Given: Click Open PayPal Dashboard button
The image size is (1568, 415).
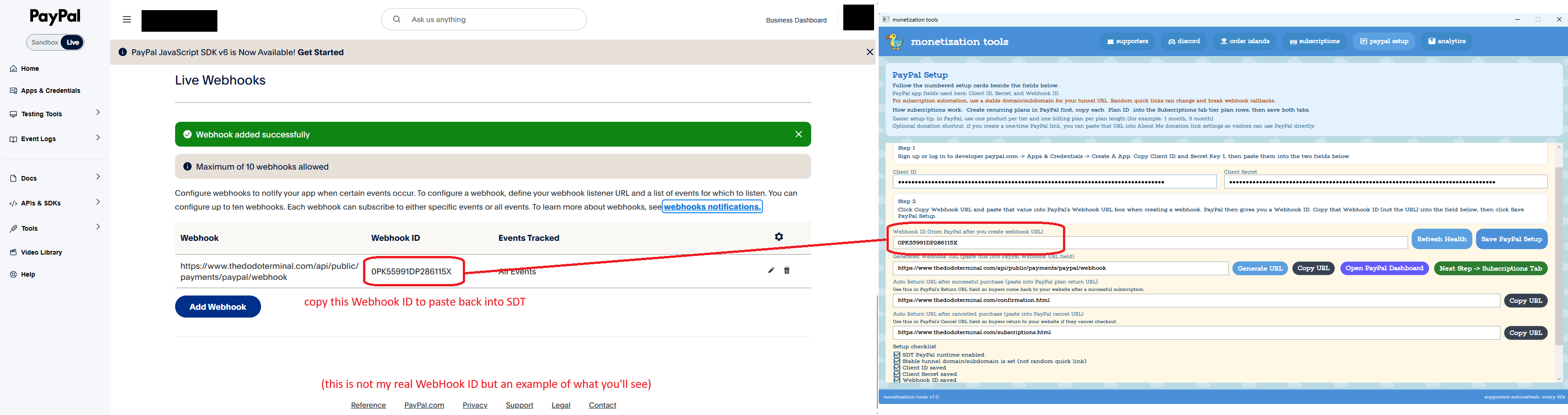Looking at the screenshot, I should (1384, 268).
